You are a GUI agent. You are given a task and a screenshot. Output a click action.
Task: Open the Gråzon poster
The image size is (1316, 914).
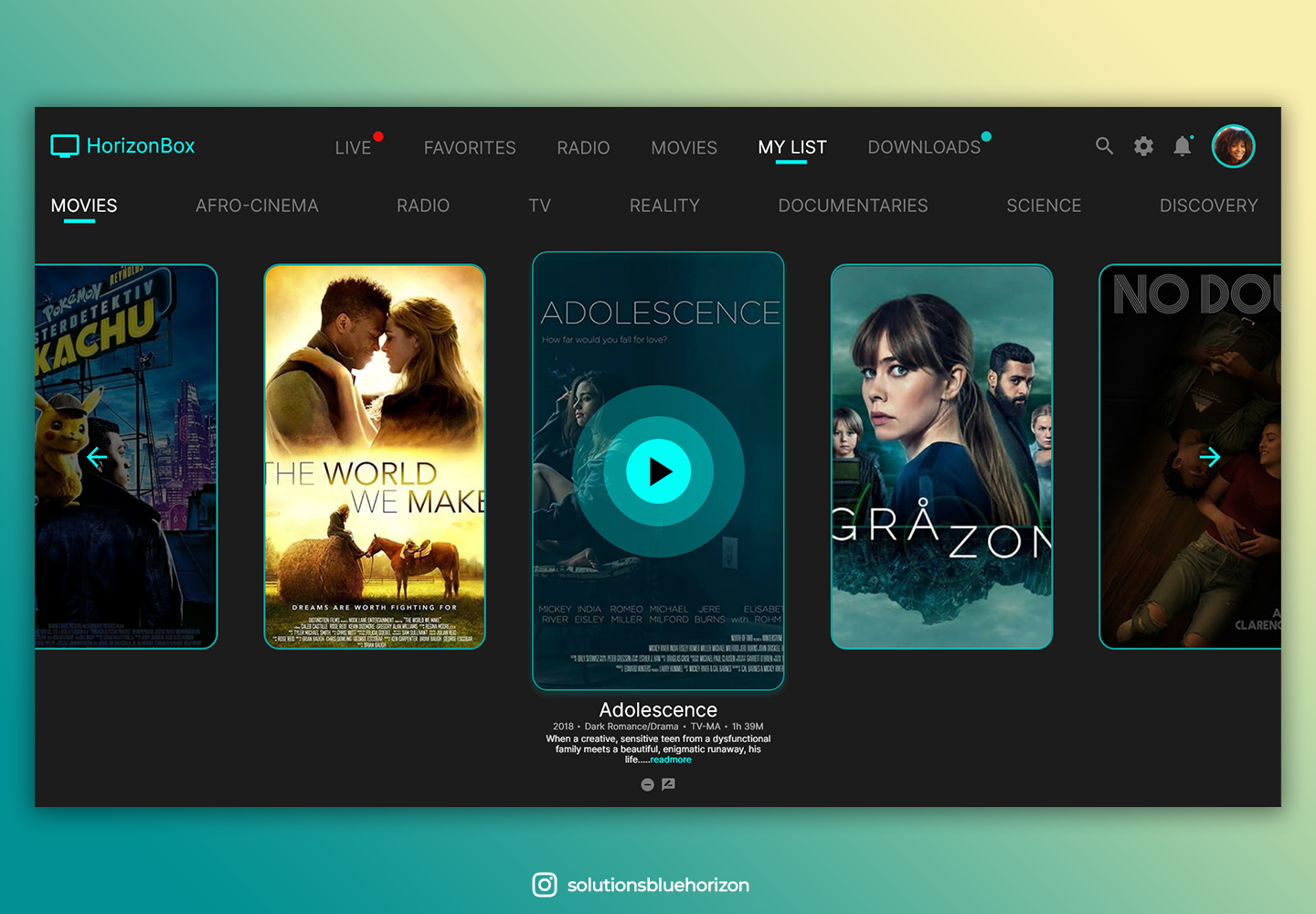(941, 457)
